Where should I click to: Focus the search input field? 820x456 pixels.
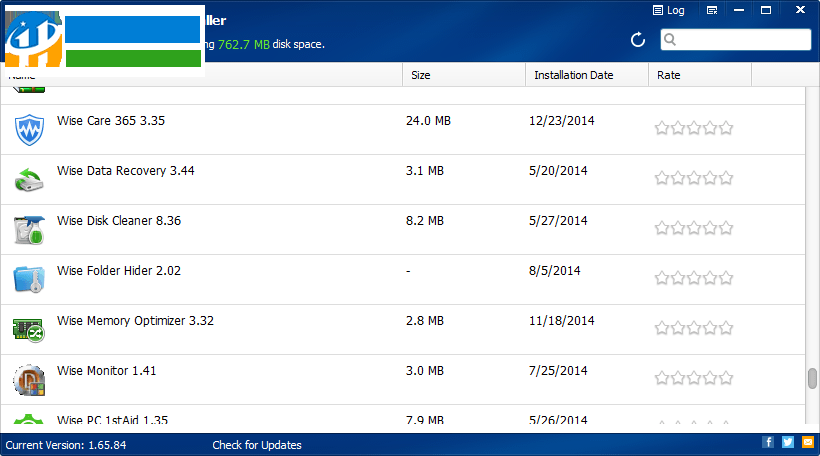click(736, 40)
